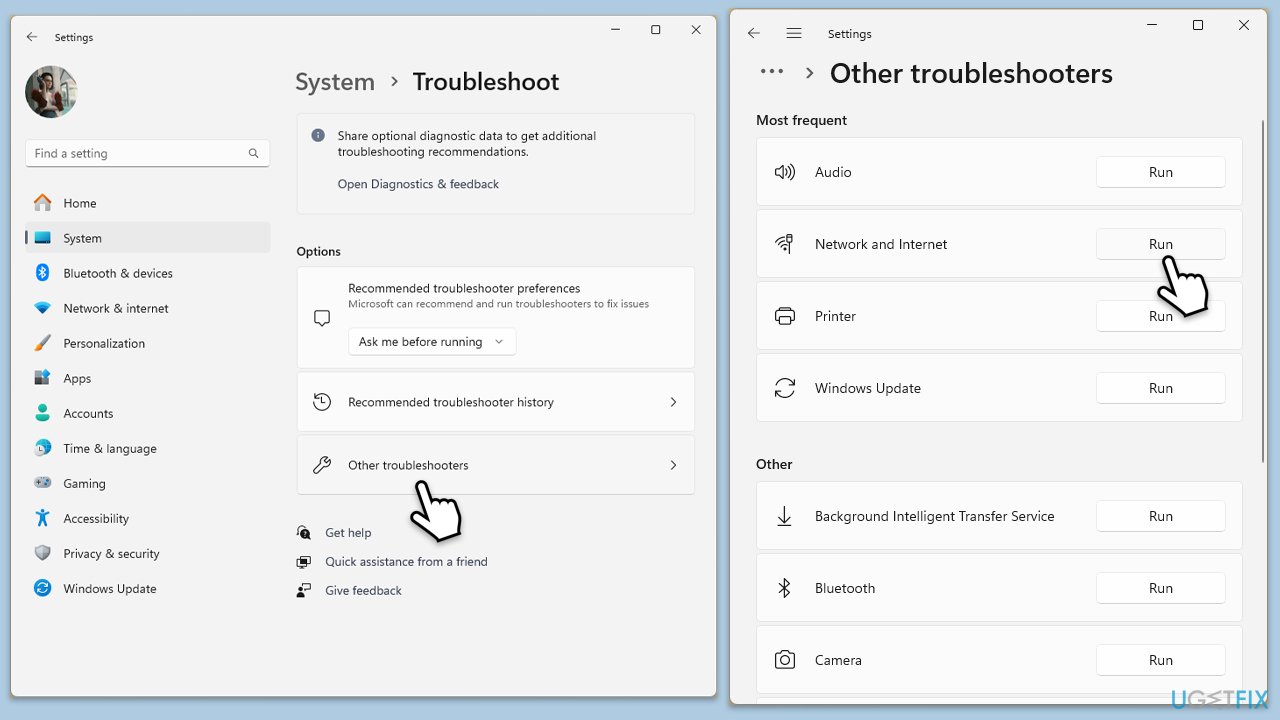Run the Network and Internet troubleshooter
The width and height of the screenshot is (1280, 720).
coord(1160,244)
